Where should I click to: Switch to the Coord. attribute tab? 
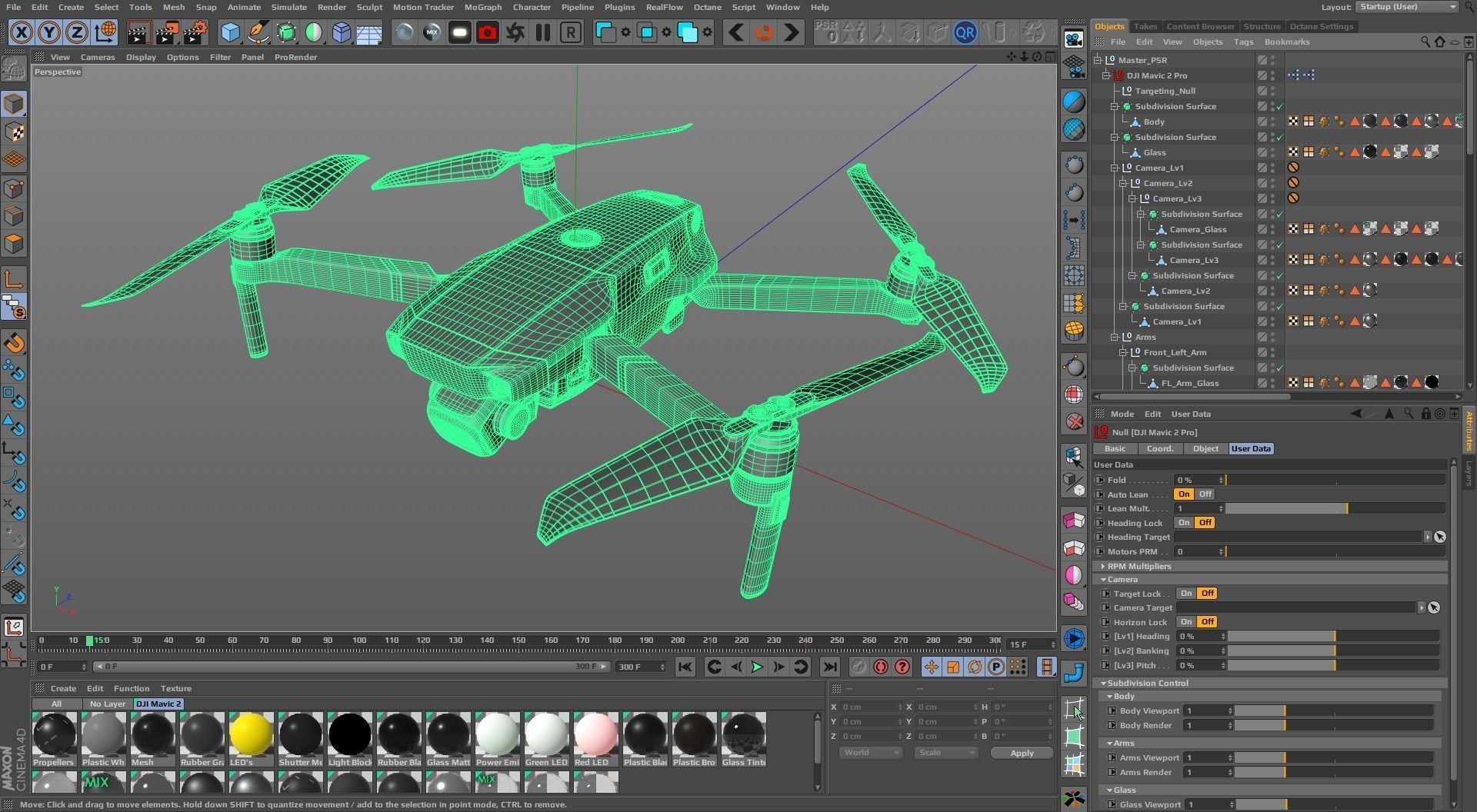point(1159,449)
